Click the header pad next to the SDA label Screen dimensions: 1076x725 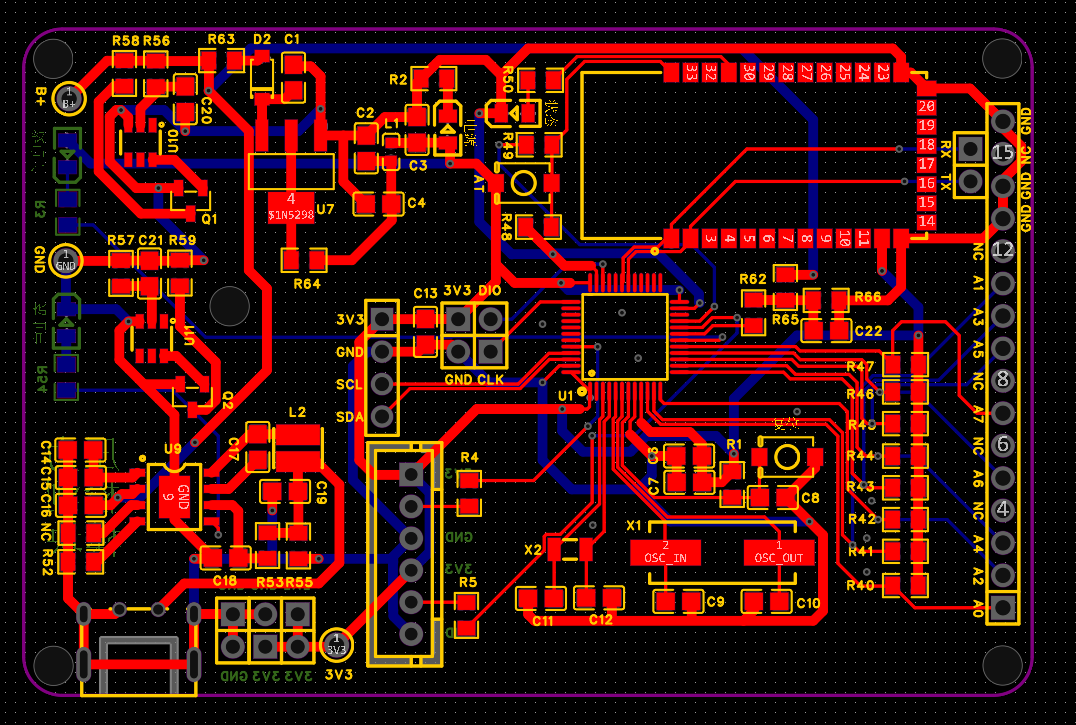[x=382, y=416]
